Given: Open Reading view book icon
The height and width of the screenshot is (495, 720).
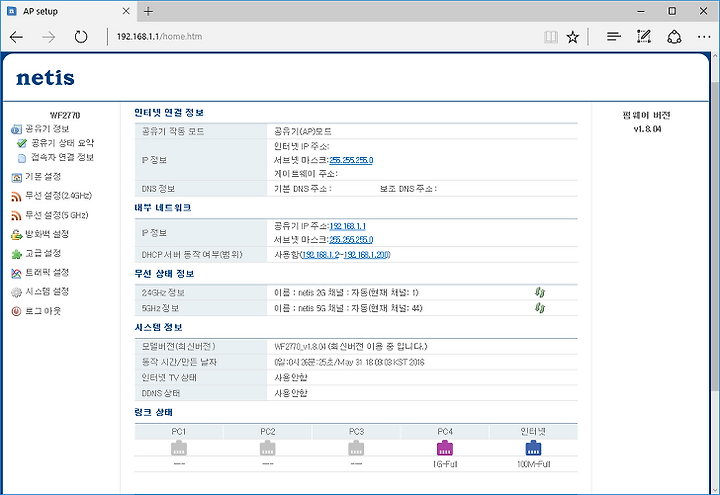Looking at the screenshot, I should 551,37.
